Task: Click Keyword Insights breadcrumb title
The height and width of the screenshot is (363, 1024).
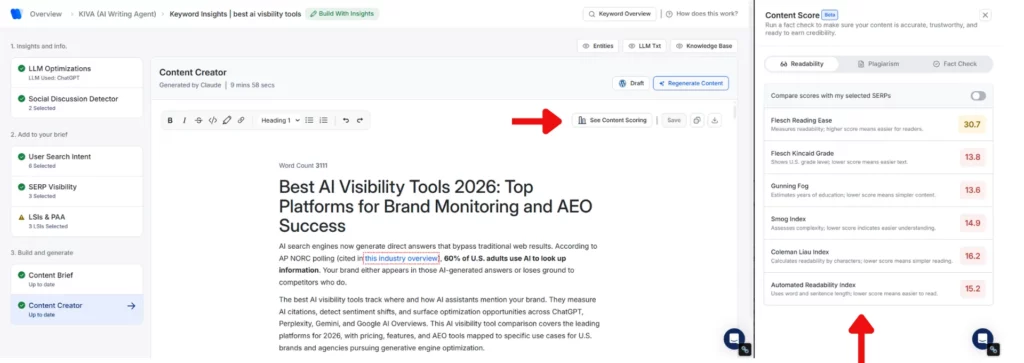Action: point(234,14)
